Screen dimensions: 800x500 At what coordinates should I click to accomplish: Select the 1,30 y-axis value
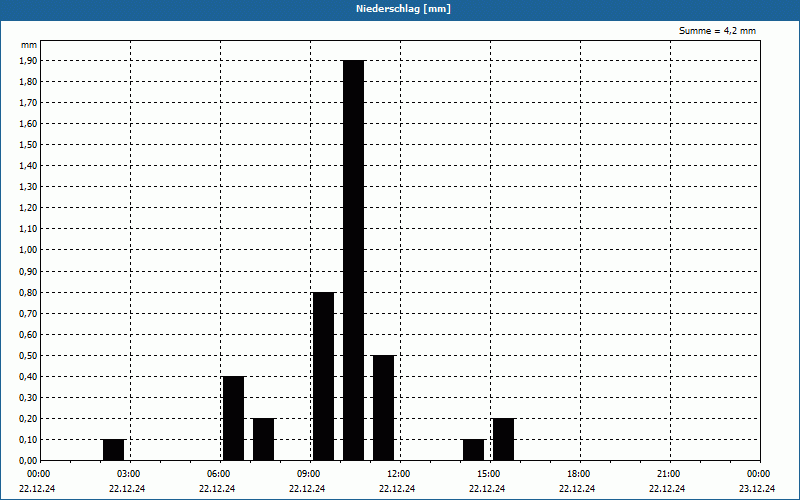pyautogui.click(x=28, y=187)
